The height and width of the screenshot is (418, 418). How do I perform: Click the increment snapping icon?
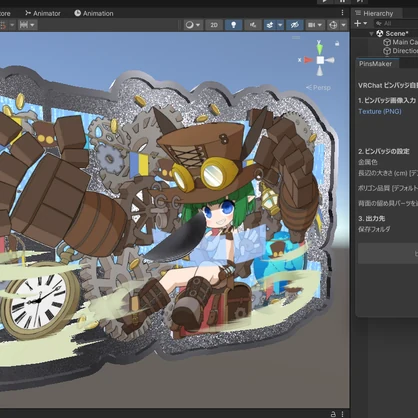click(24, 25)
